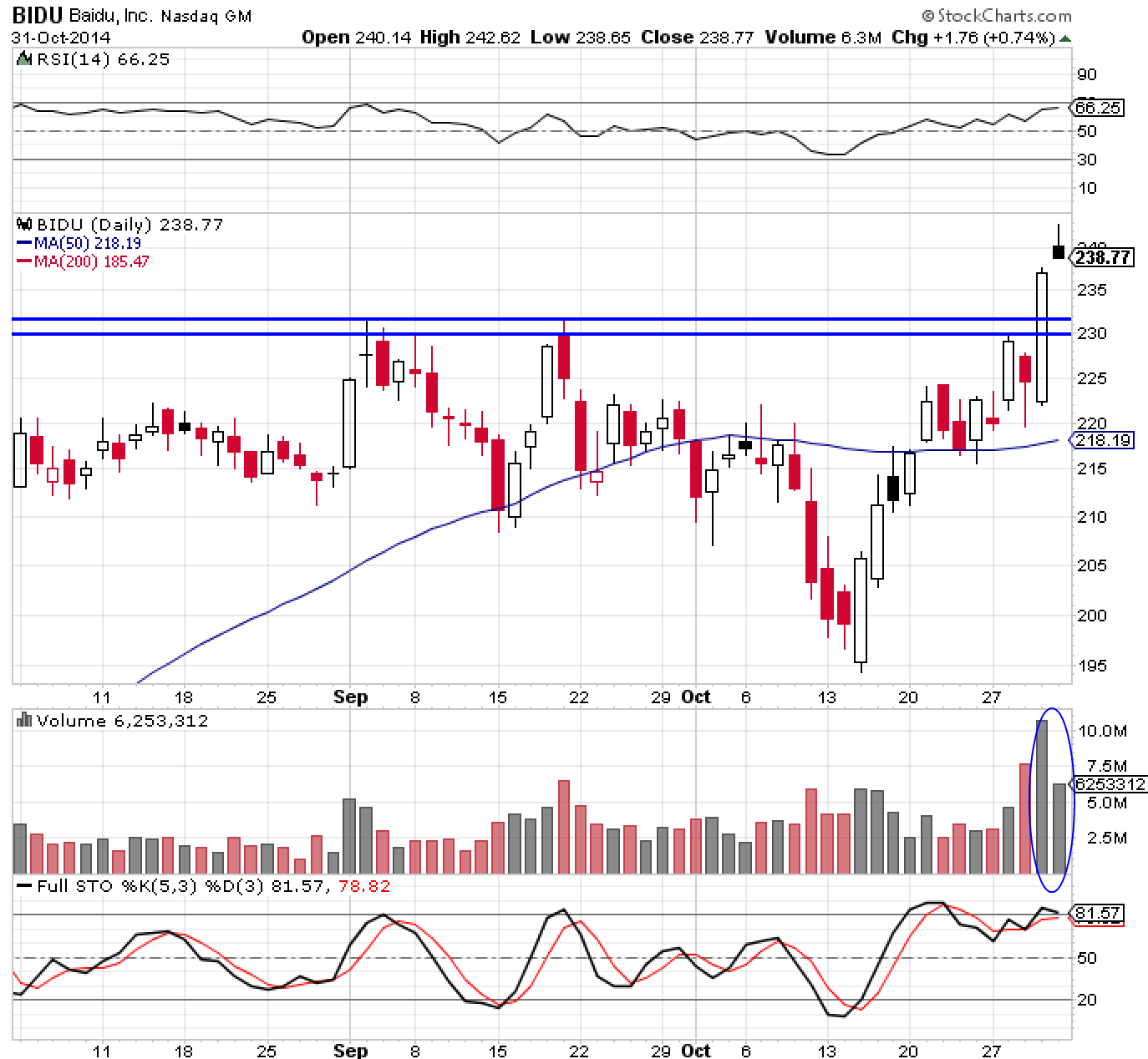Click the 'Oct' label under the stochastic panel
Image resolution: width=1148 pixels, height=1059 pixels.
(696, 1051)
